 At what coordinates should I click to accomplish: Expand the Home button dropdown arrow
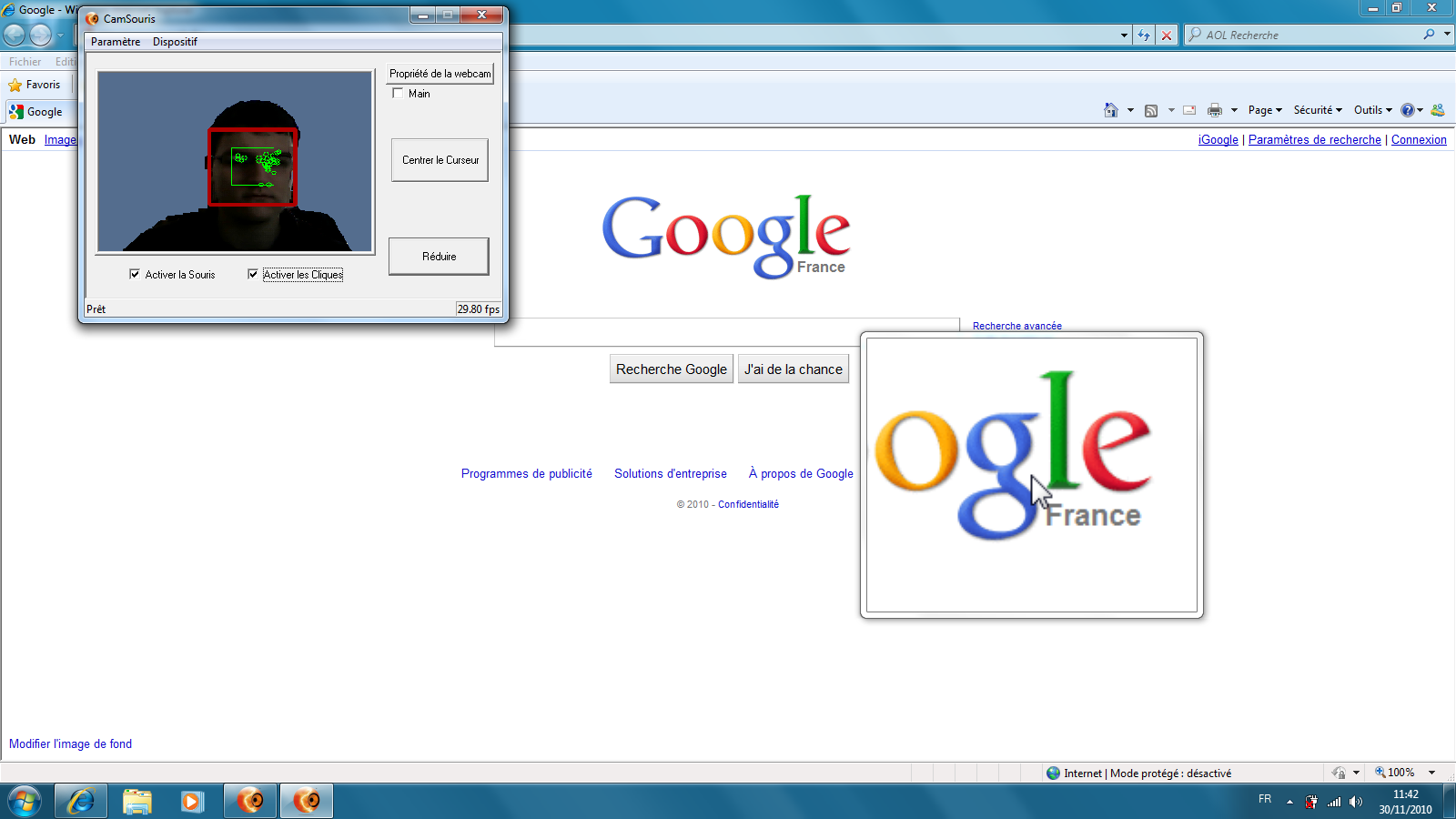pos(1130,110)
